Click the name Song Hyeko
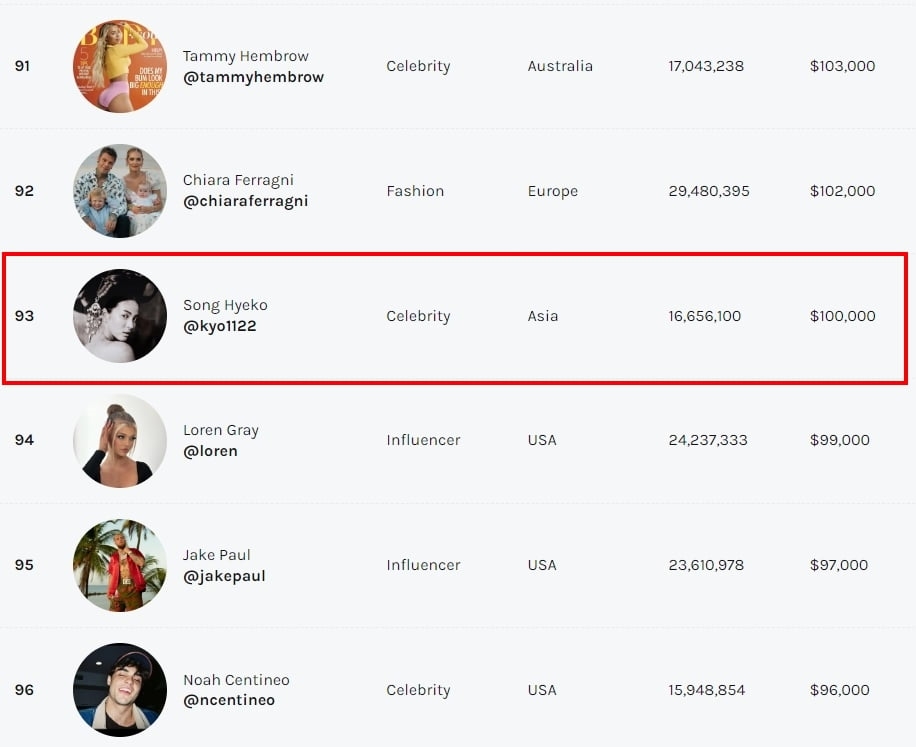This screenshot has width=916, height=747. point(225,305)
